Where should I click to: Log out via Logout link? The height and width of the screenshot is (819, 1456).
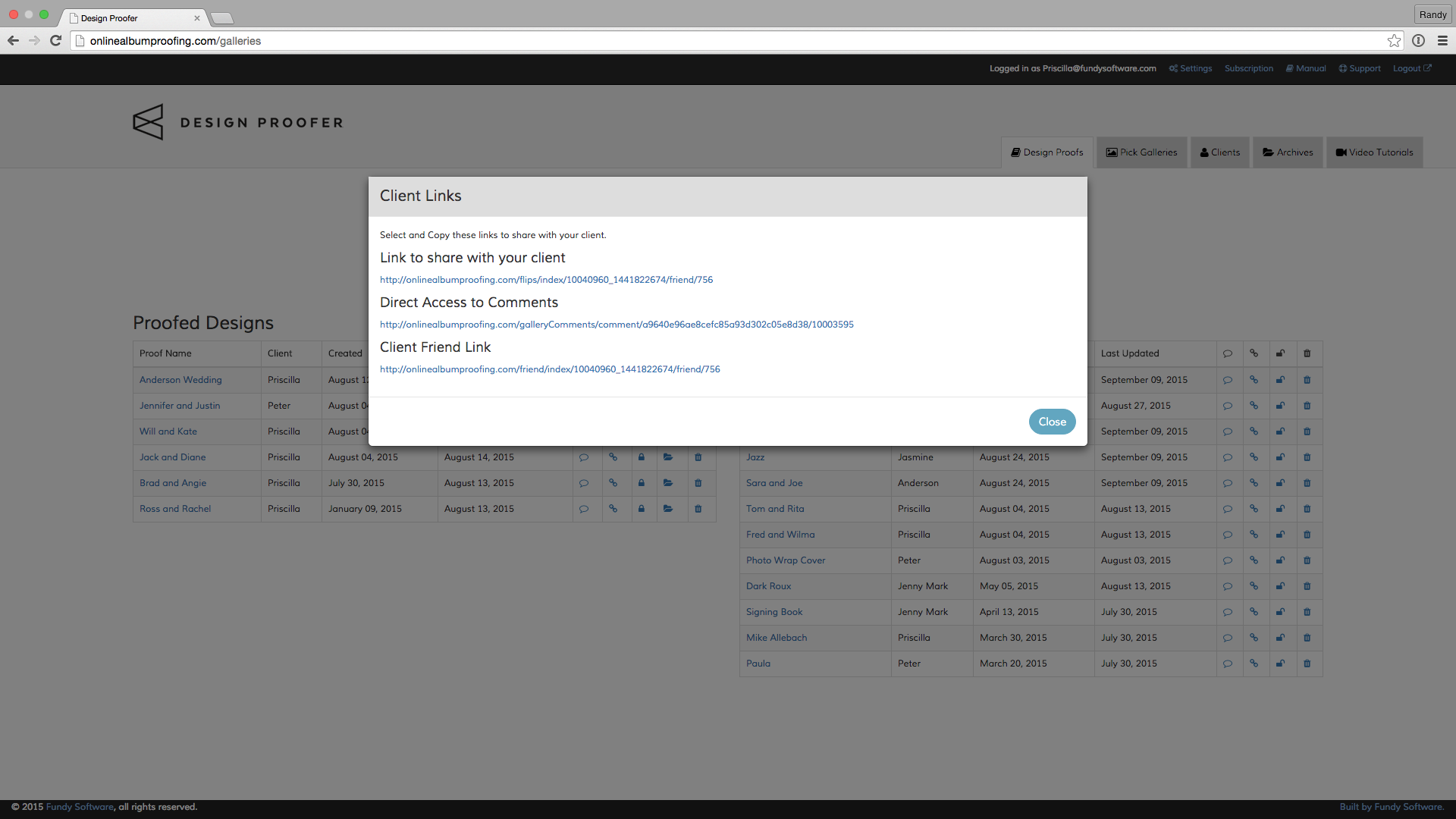pos(1412,68)
